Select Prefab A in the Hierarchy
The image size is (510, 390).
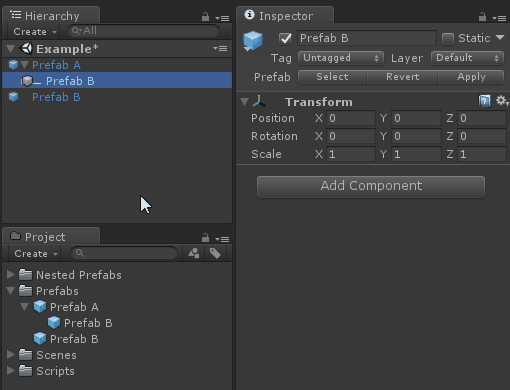tap(56, 65)
